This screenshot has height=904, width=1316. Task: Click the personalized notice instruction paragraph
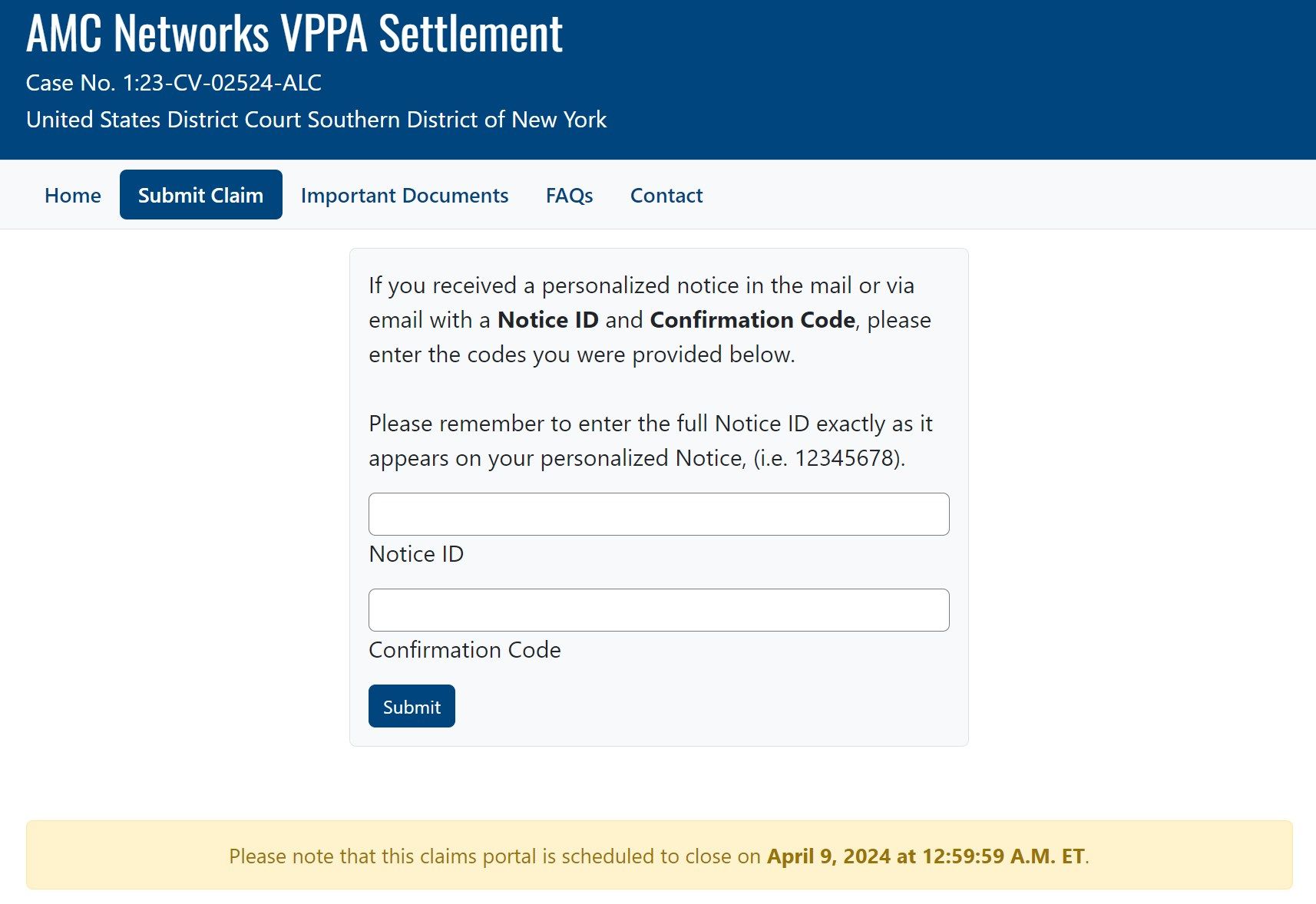pos(649,319)
